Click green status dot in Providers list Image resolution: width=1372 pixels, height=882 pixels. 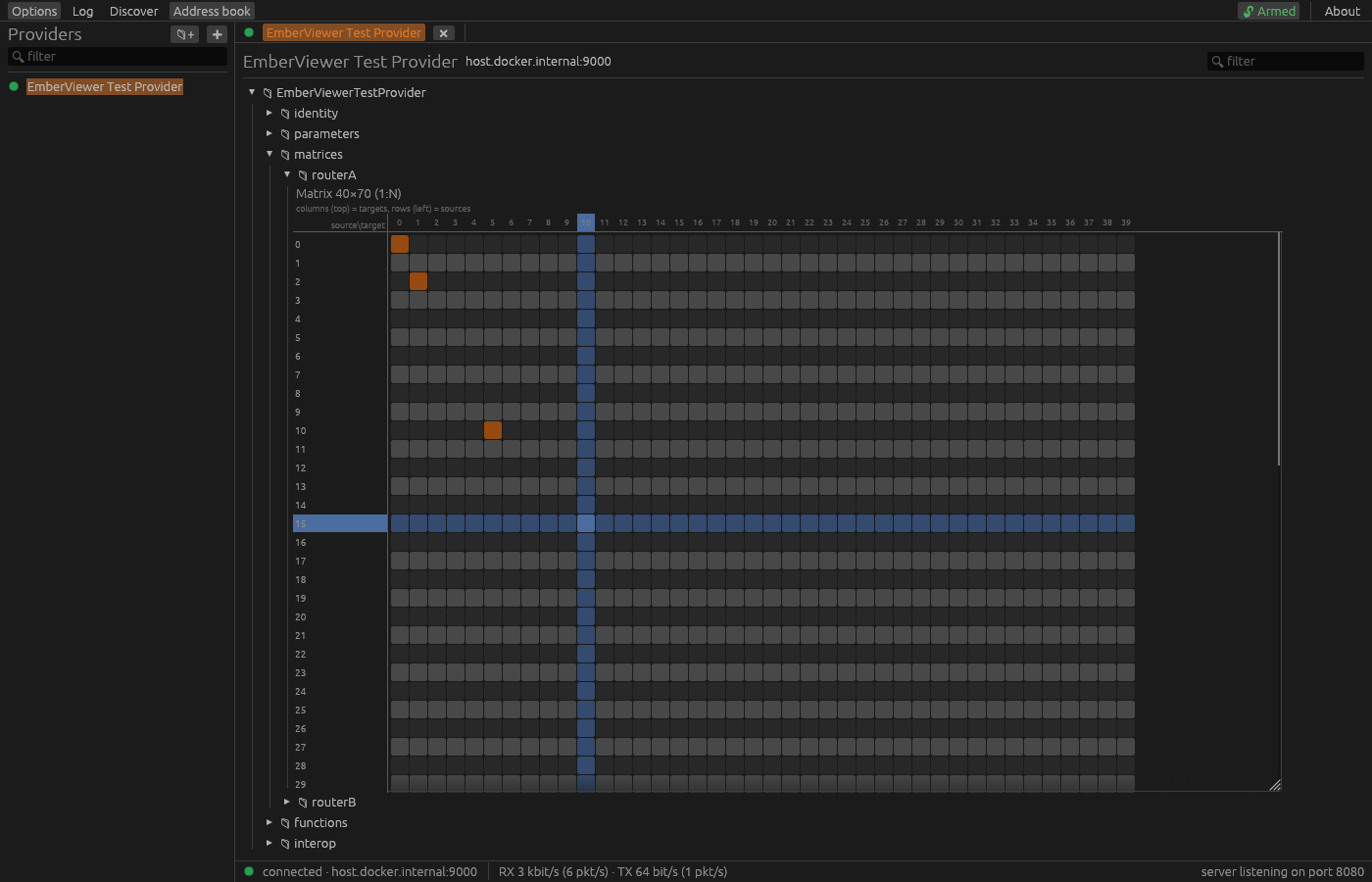pos(14,86)
